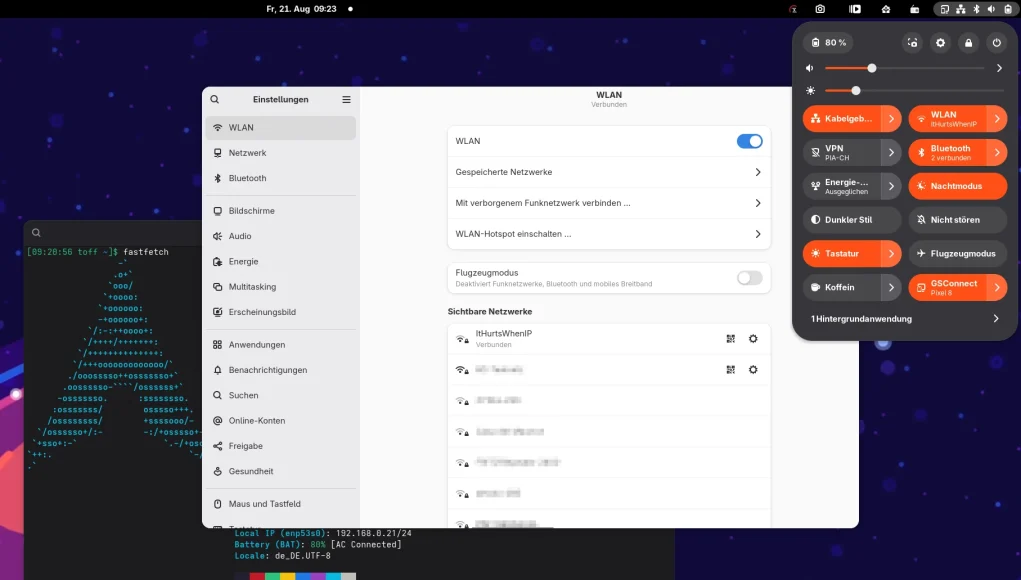
Task: Toggle the Dunkler Stil quick setting
Action: pyautogui.click(x=852, y=220)
